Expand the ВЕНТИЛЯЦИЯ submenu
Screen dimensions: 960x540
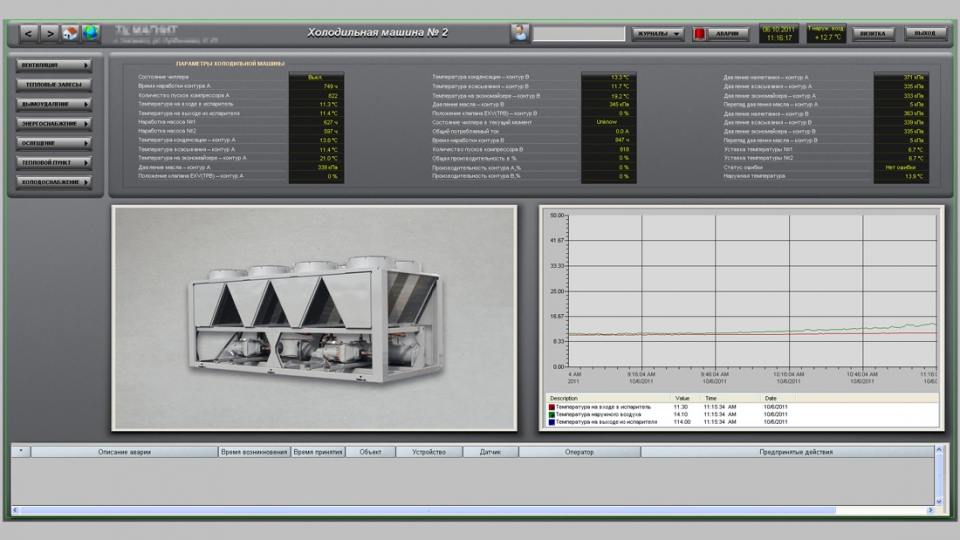click(x=54, y=65)
